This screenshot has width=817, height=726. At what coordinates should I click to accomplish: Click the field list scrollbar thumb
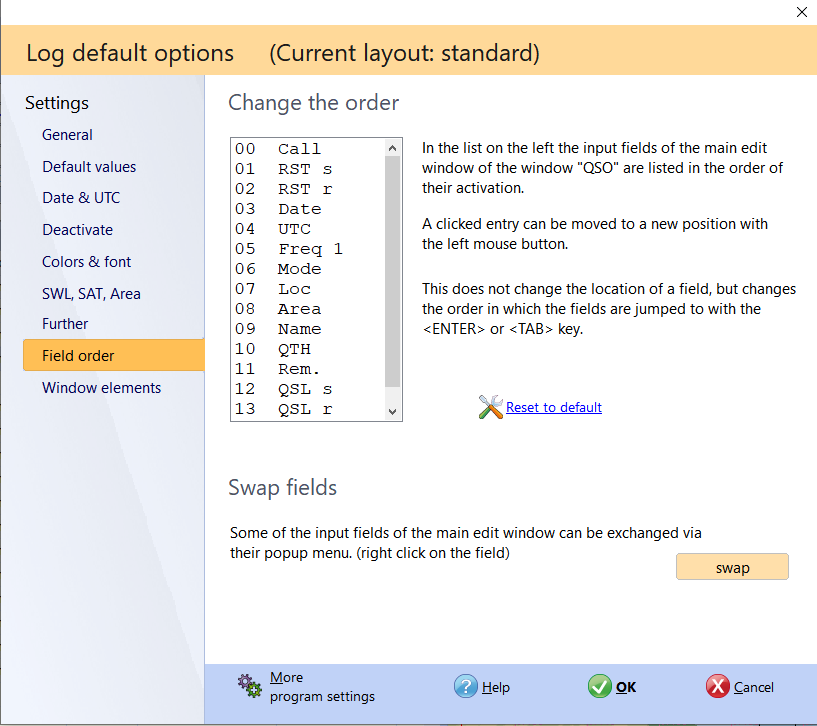tap(393, 272)
